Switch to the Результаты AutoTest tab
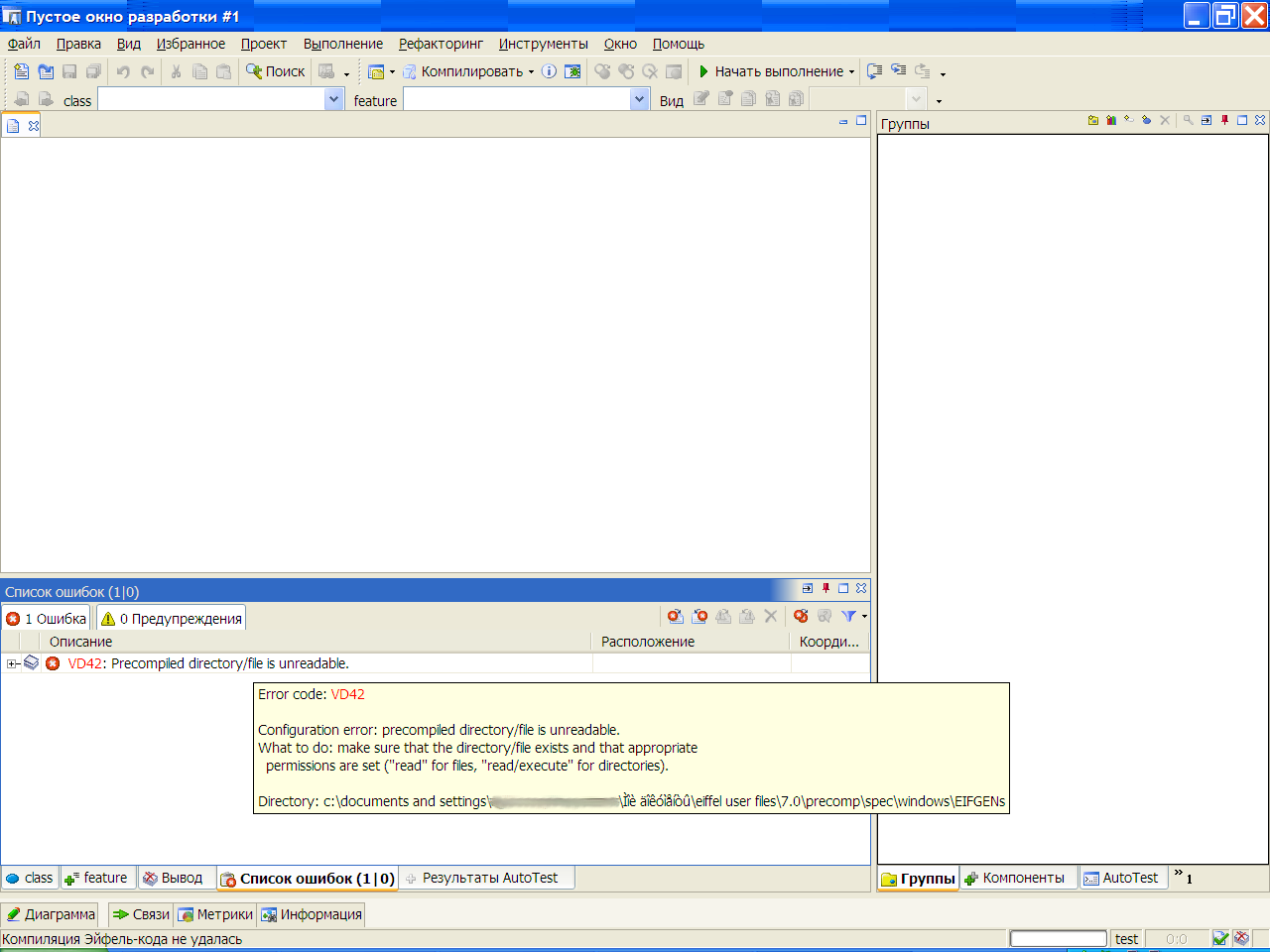Viewport: 1270px width, 952px height. pyautogui.click(x=486, y=878)
